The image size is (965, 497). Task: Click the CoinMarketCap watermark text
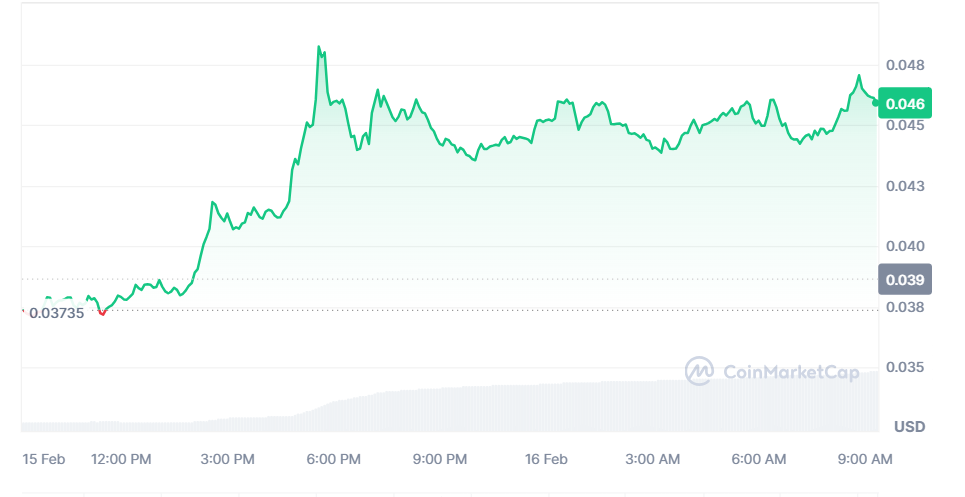(x=791, y=372)
